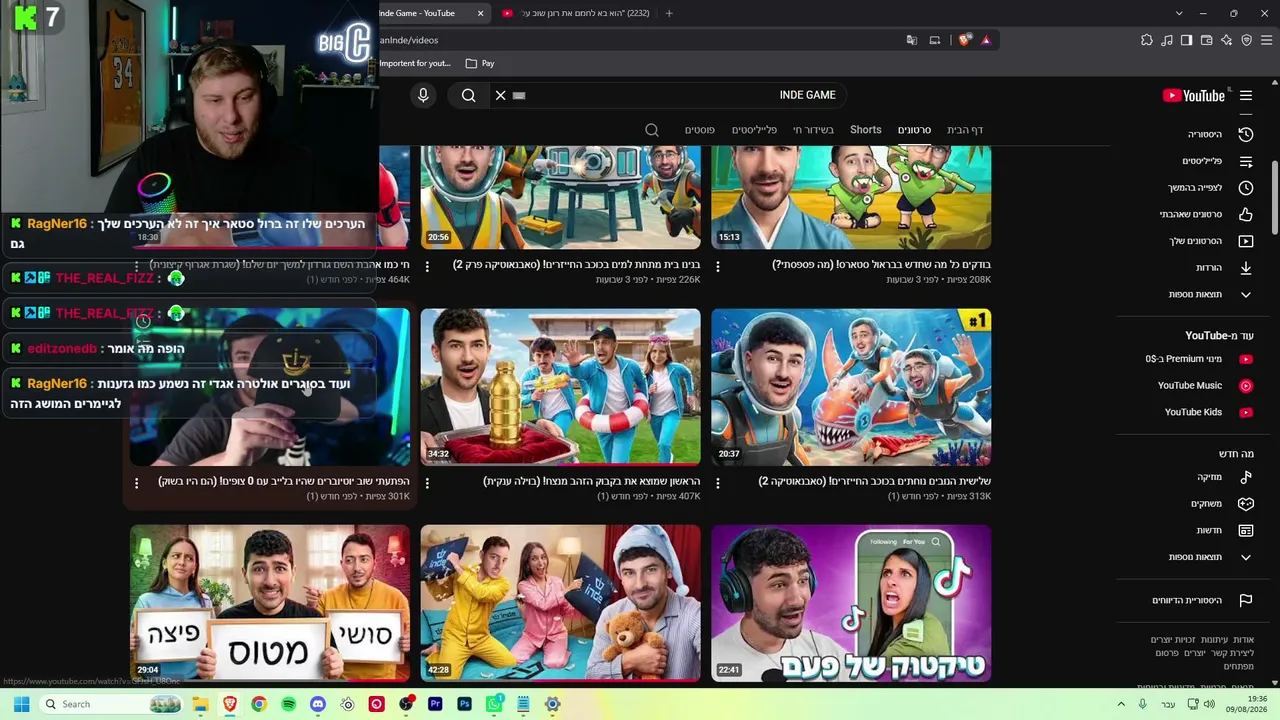This screenshot has width=1280, height=720.
Task: Clear the search box with the X
Action: pos(501,95)
